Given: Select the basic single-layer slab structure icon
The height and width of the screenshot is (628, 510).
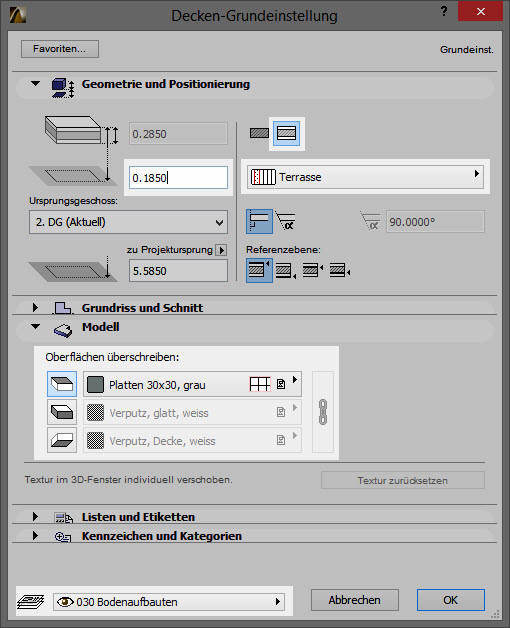Looking at the screenshot, I should 259,133.
